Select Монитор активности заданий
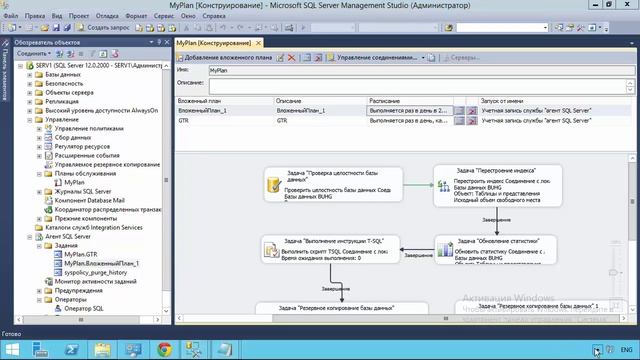 pos(95,281)
